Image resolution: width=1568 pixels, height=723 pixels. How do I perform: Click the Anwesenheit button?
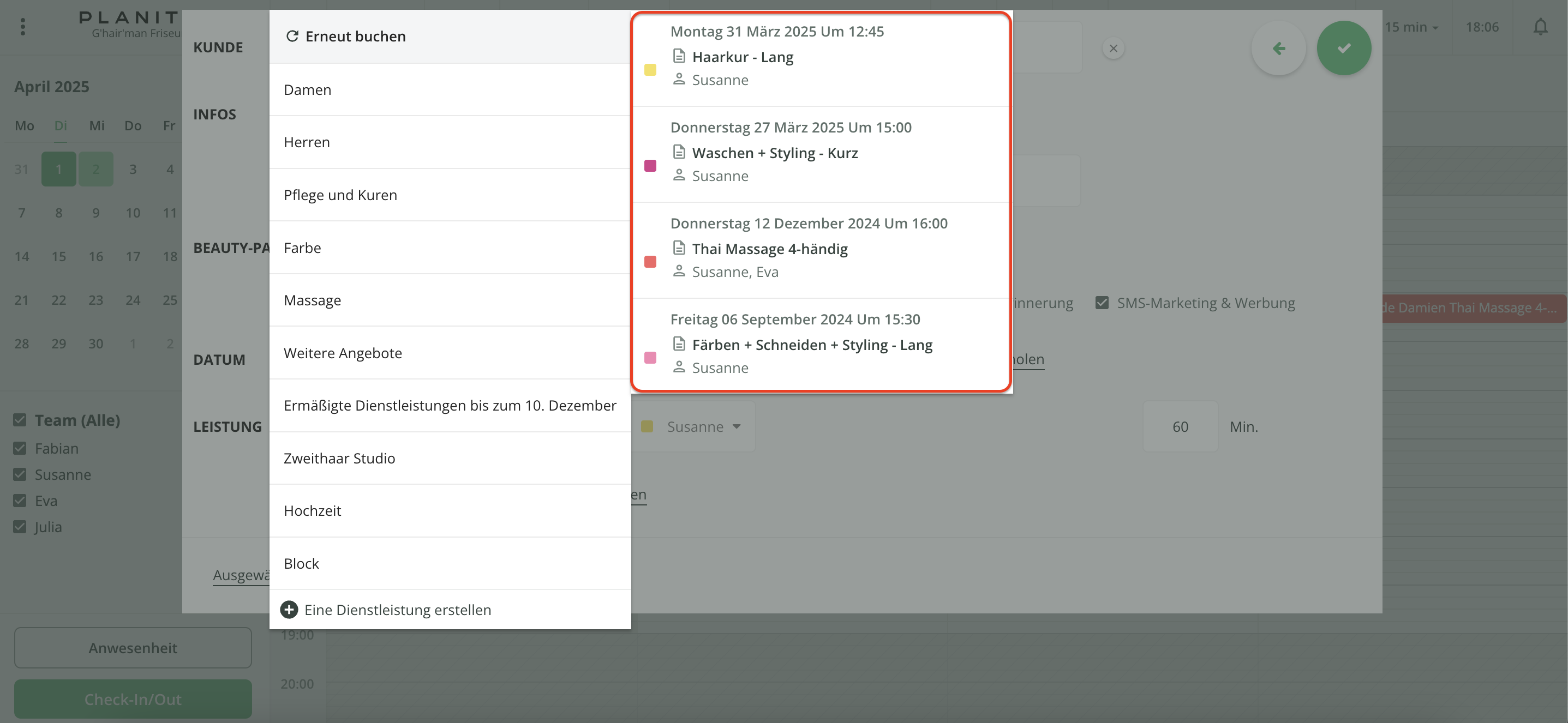(133, 648)
